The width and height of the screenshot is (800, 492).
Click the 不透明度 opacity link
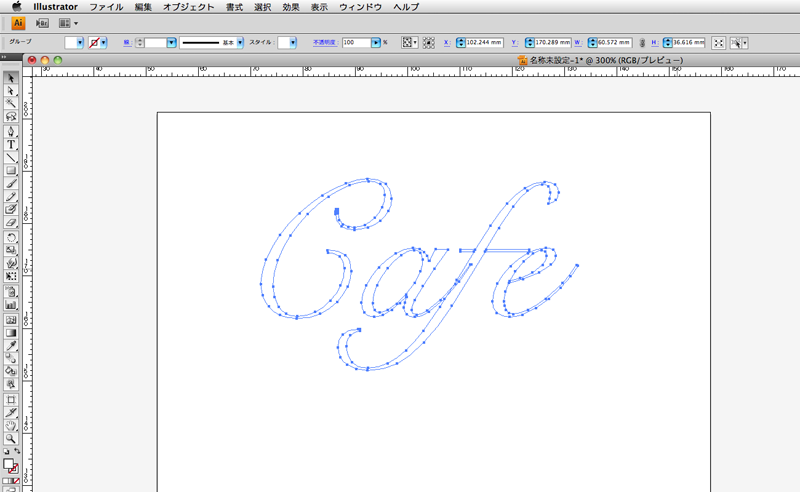click(x=324, y=43)
